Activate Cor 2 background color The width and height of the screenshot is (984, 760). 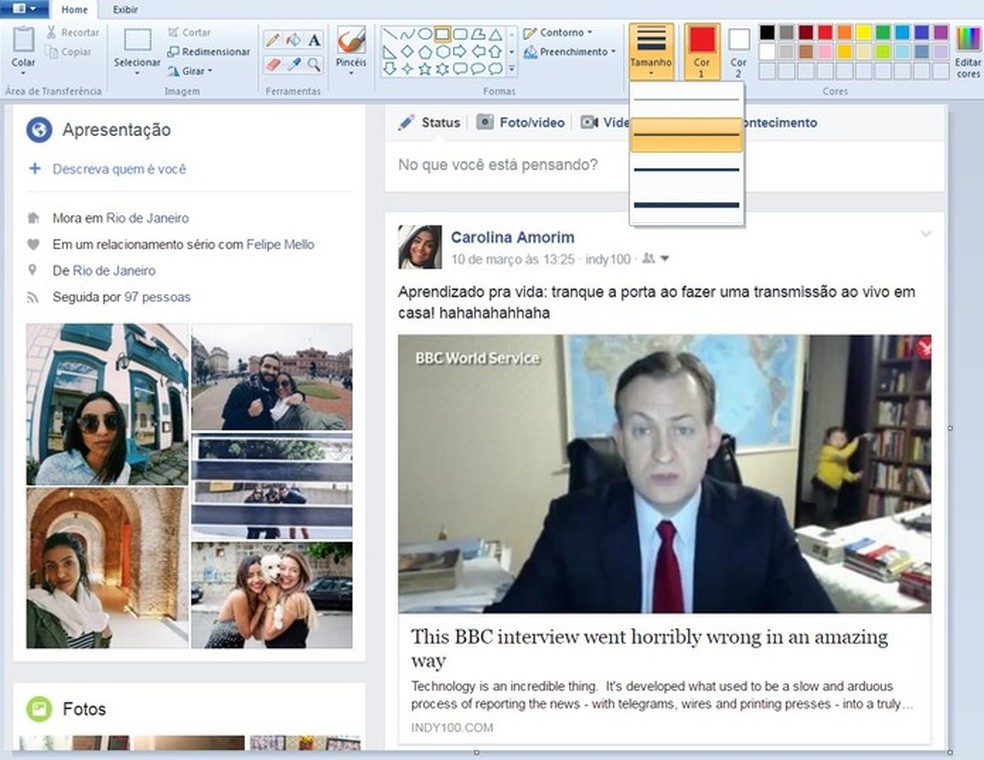739,51
